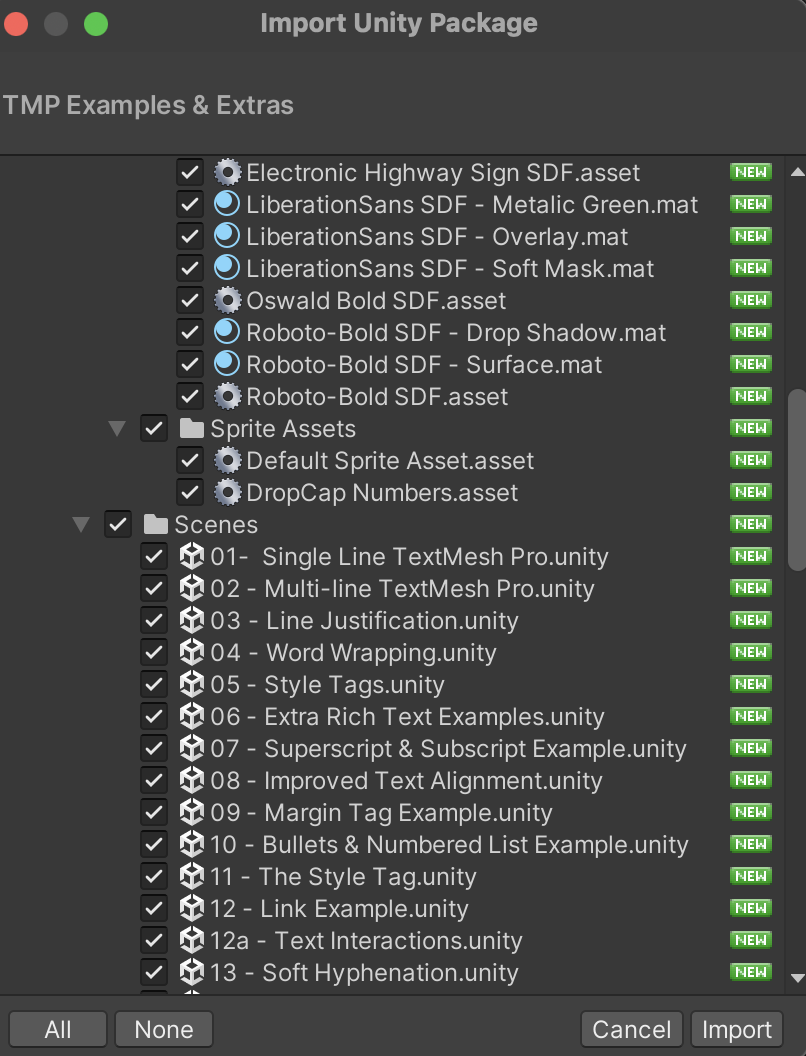Uncheck Roboto-Bold SDF.asset checkbox
The image size is (806, 1056).
190,396
